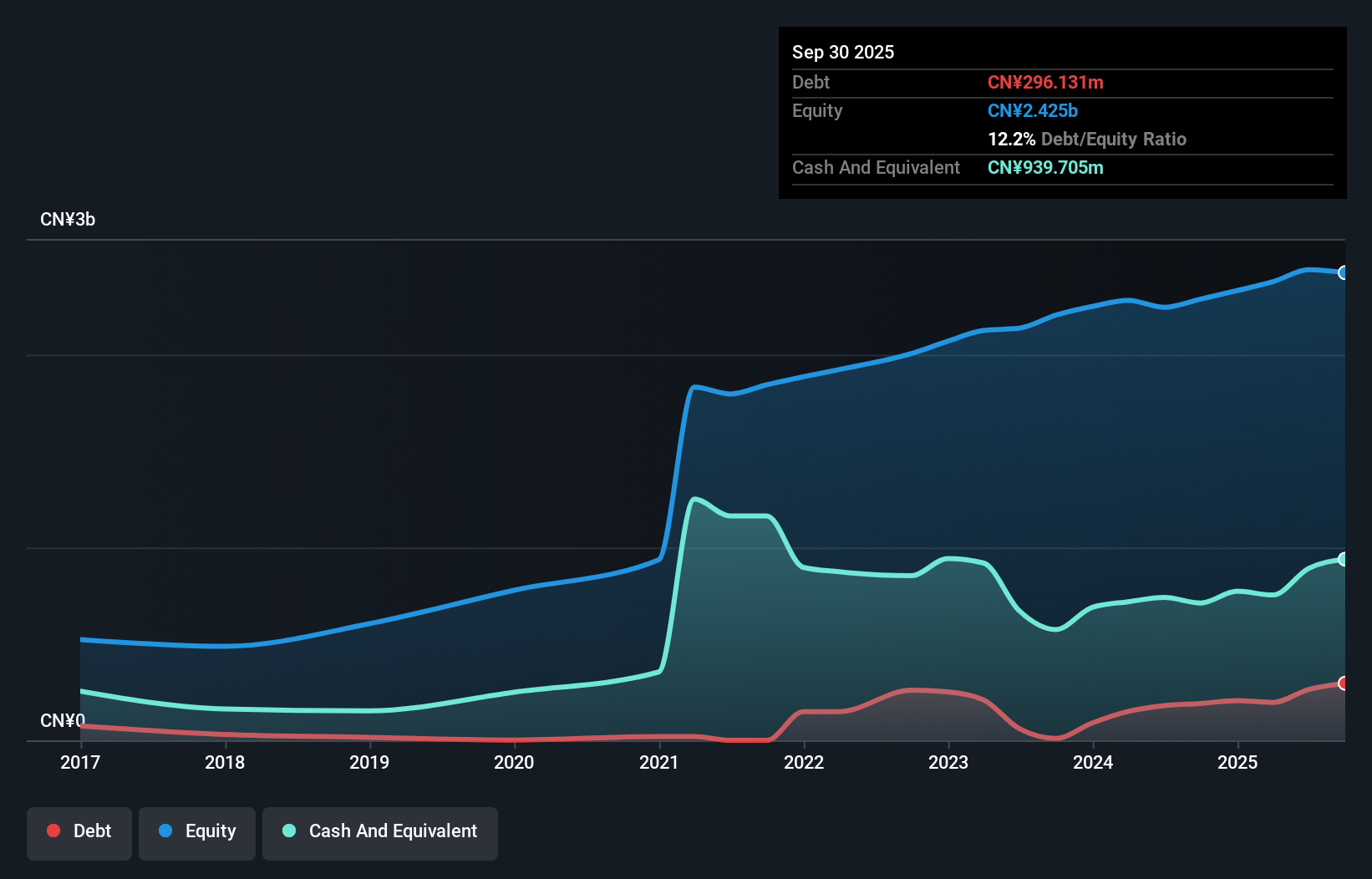Select the 2025 x-axis label
This screenshot has width=1372, height=879.
click(1237, 762)
